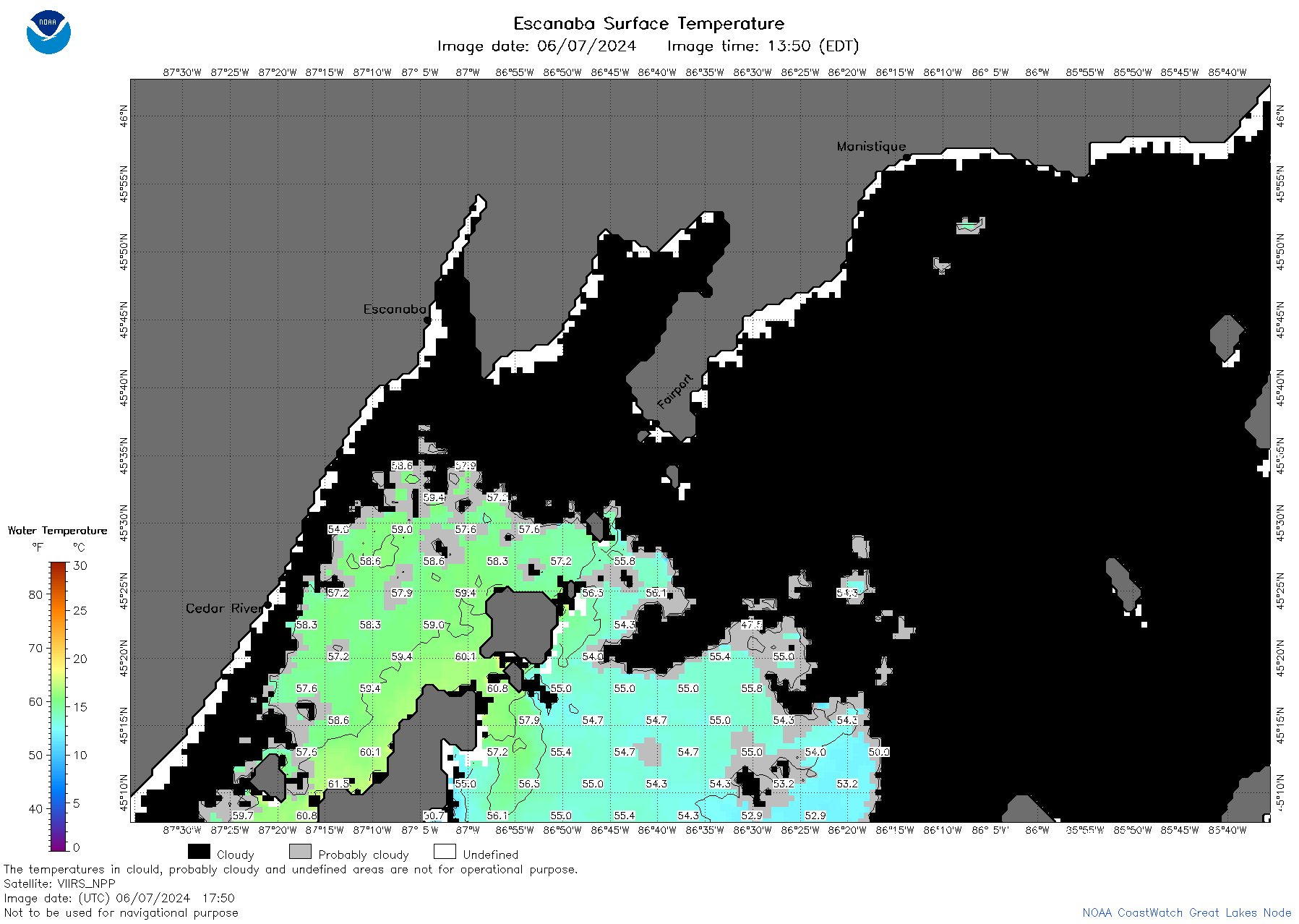The image size is (1299, 924).
Task: Click the UTC image date 17:50 line
Action: tap(119, 898)
